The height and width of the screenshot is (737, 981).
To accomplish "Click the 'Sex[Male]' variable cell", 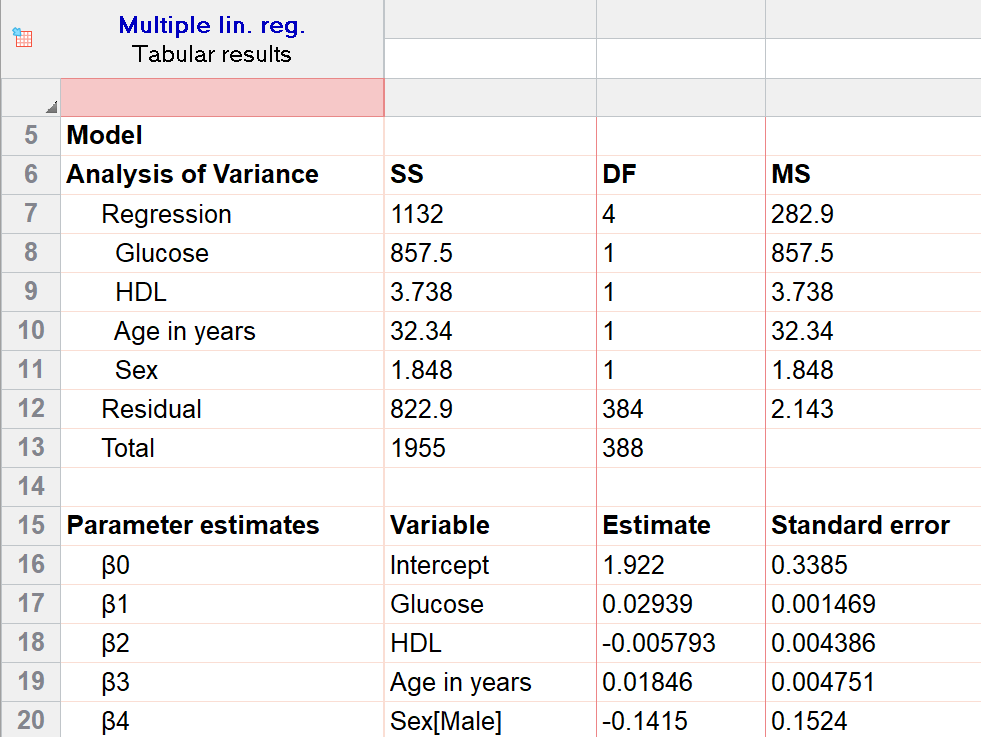I will [446, 721].
